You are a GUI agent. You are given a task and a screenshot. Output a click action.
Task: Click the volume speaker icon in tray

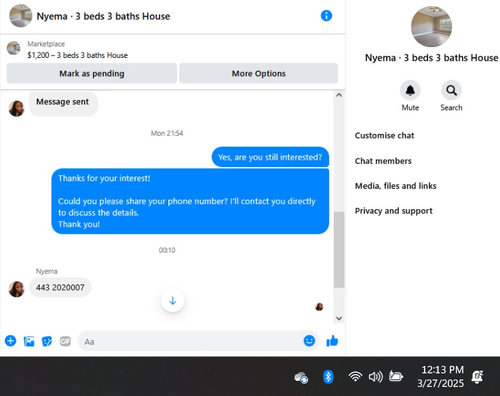click(376, 377)
